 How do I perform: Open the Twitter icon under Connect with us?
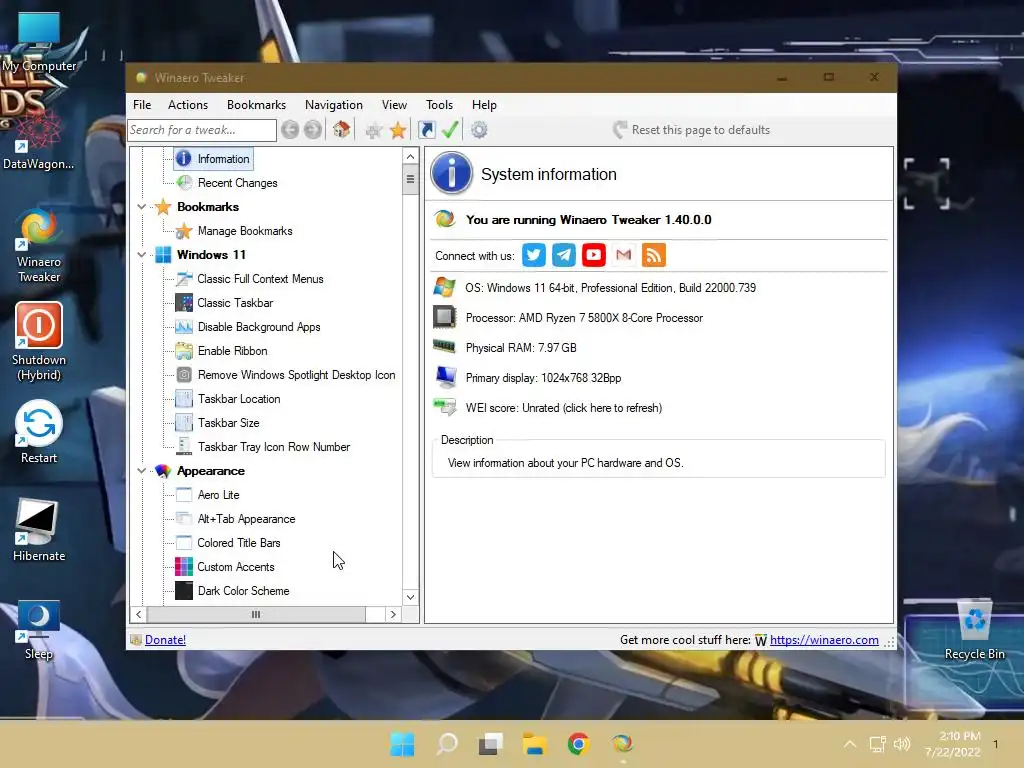[534, 255]
